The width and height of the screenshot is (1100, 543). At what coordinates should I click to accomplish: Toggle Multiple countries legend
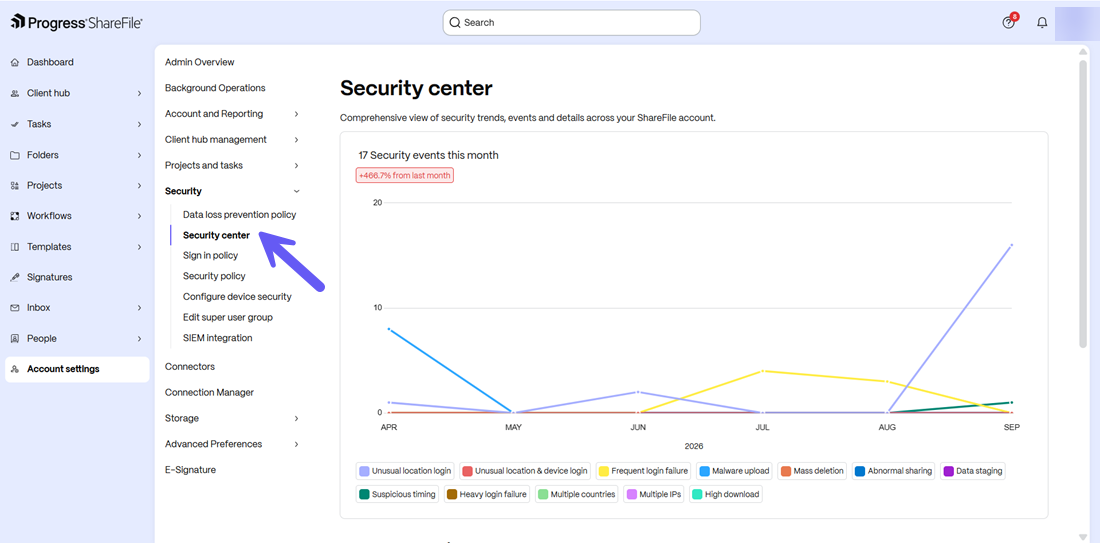point(577,495)
